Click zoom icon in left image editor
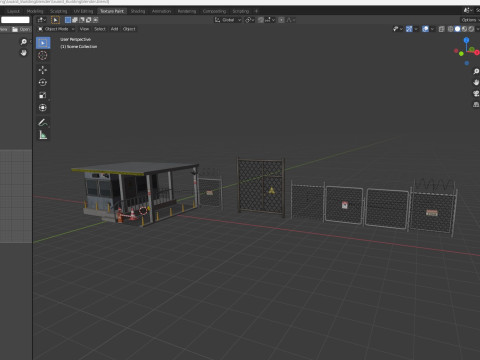 click(x=24, y=42)
